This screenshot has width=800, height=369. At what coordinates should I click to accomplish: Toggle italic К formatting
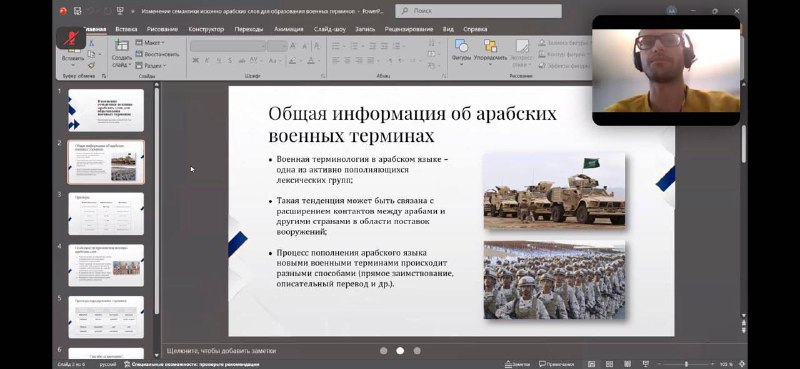207,61
